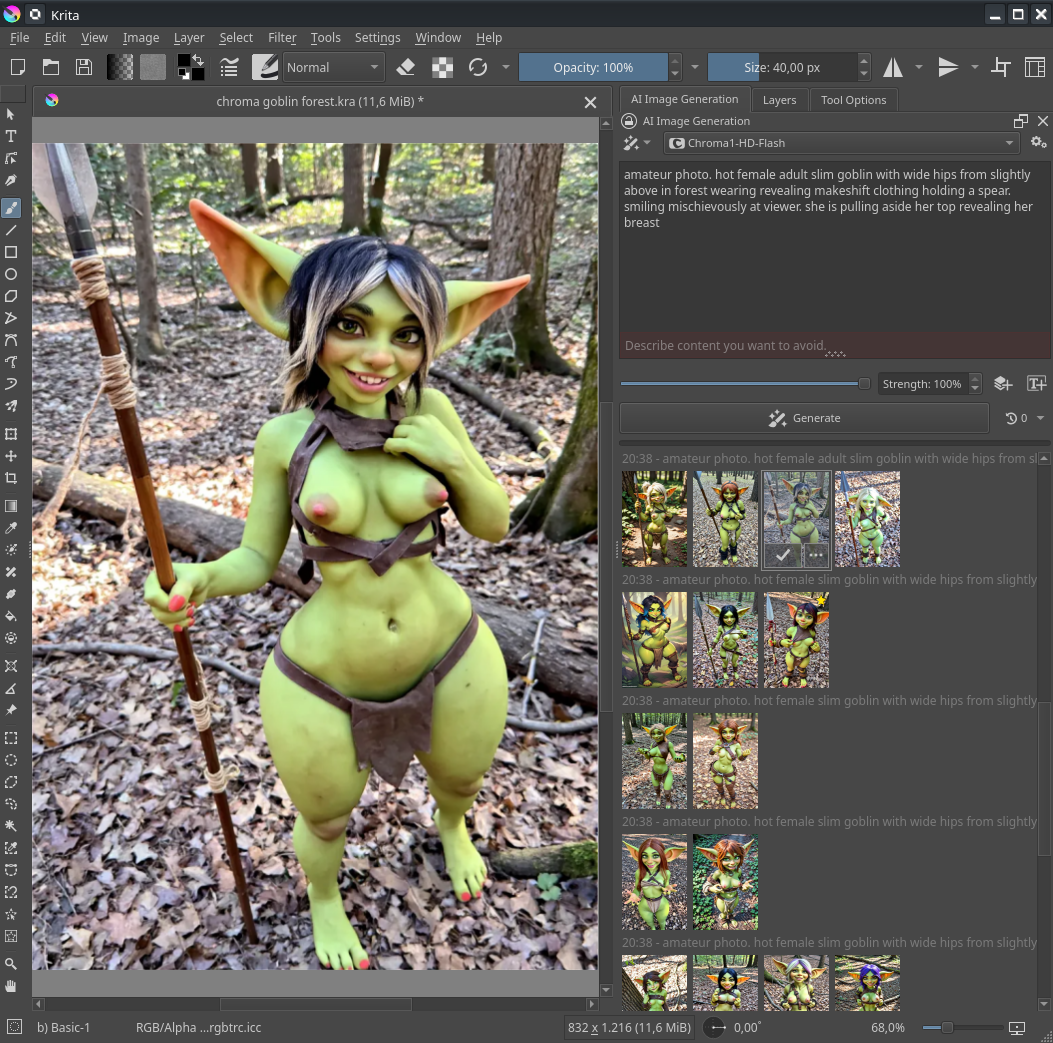The width and height of the screenshot is (1053, 1043).
Task: Toggle the preserve alpha button
Action: pos(441,67)
